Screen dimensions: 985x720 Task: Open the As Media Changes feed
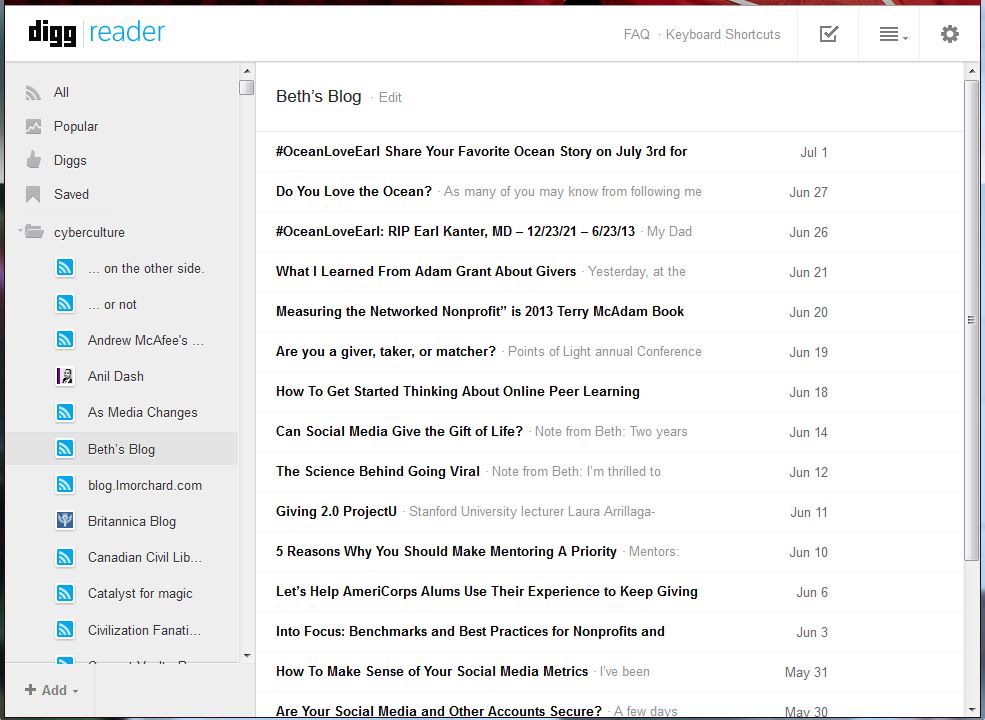[143, 413]
